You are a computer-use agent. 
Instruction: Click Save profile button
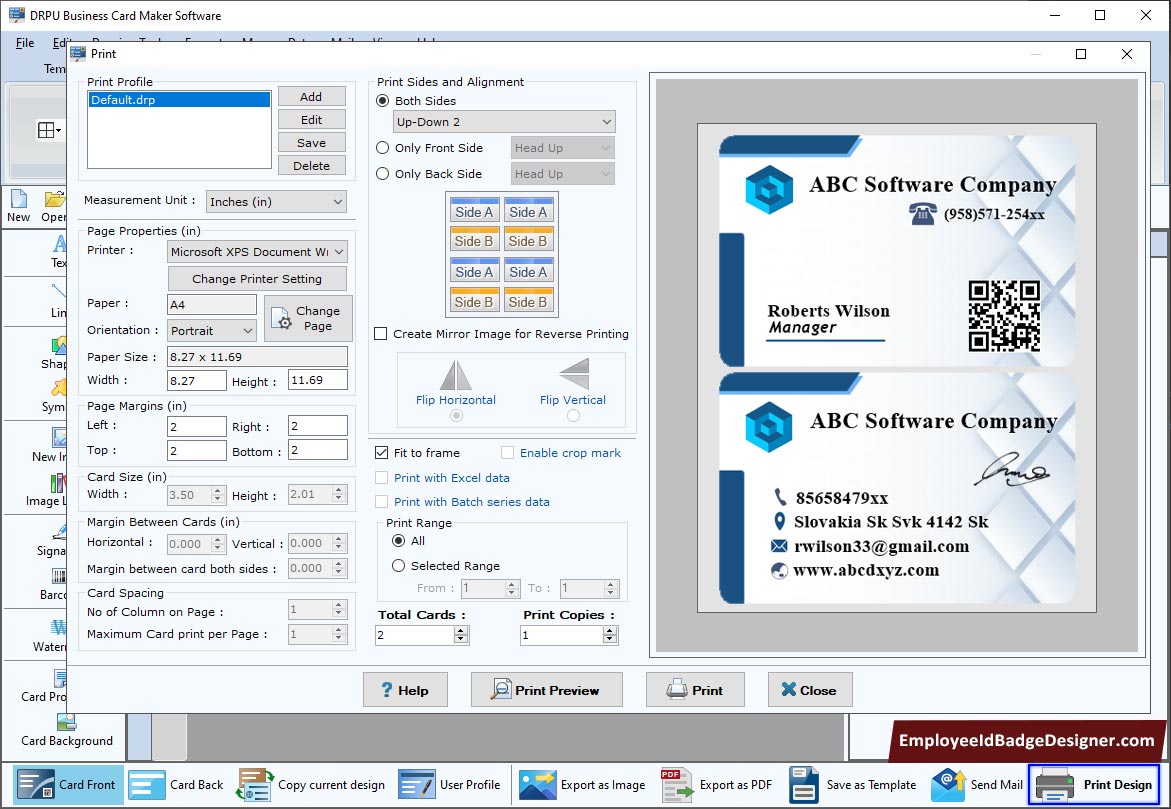click(x=311, y=143)
